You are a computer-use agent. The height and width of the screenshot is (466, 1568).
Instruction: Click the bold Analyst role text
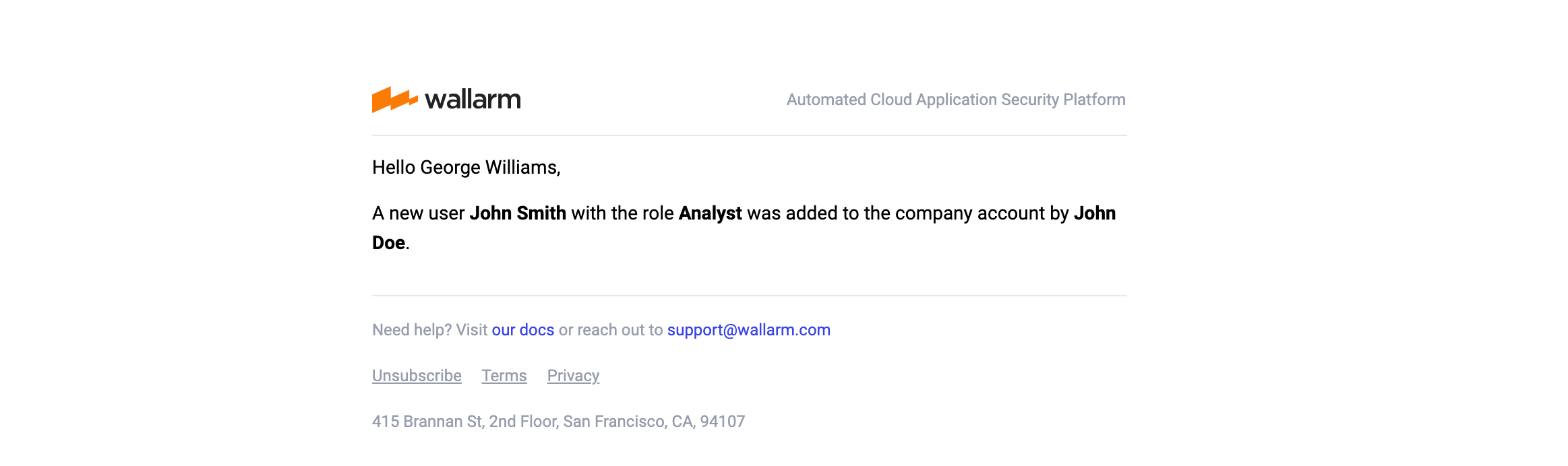point(710,213)
